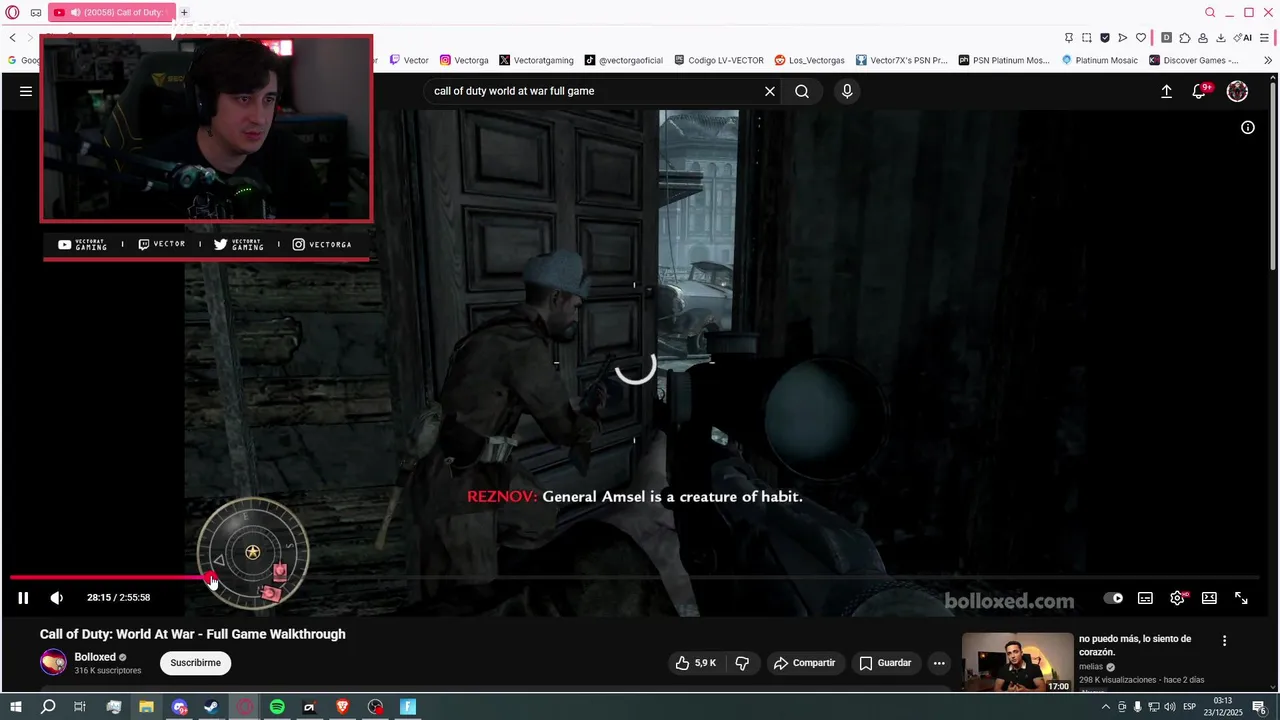1280x720 pixels.
Task: Open more actions three-dot menu under video
Action: 938,663
